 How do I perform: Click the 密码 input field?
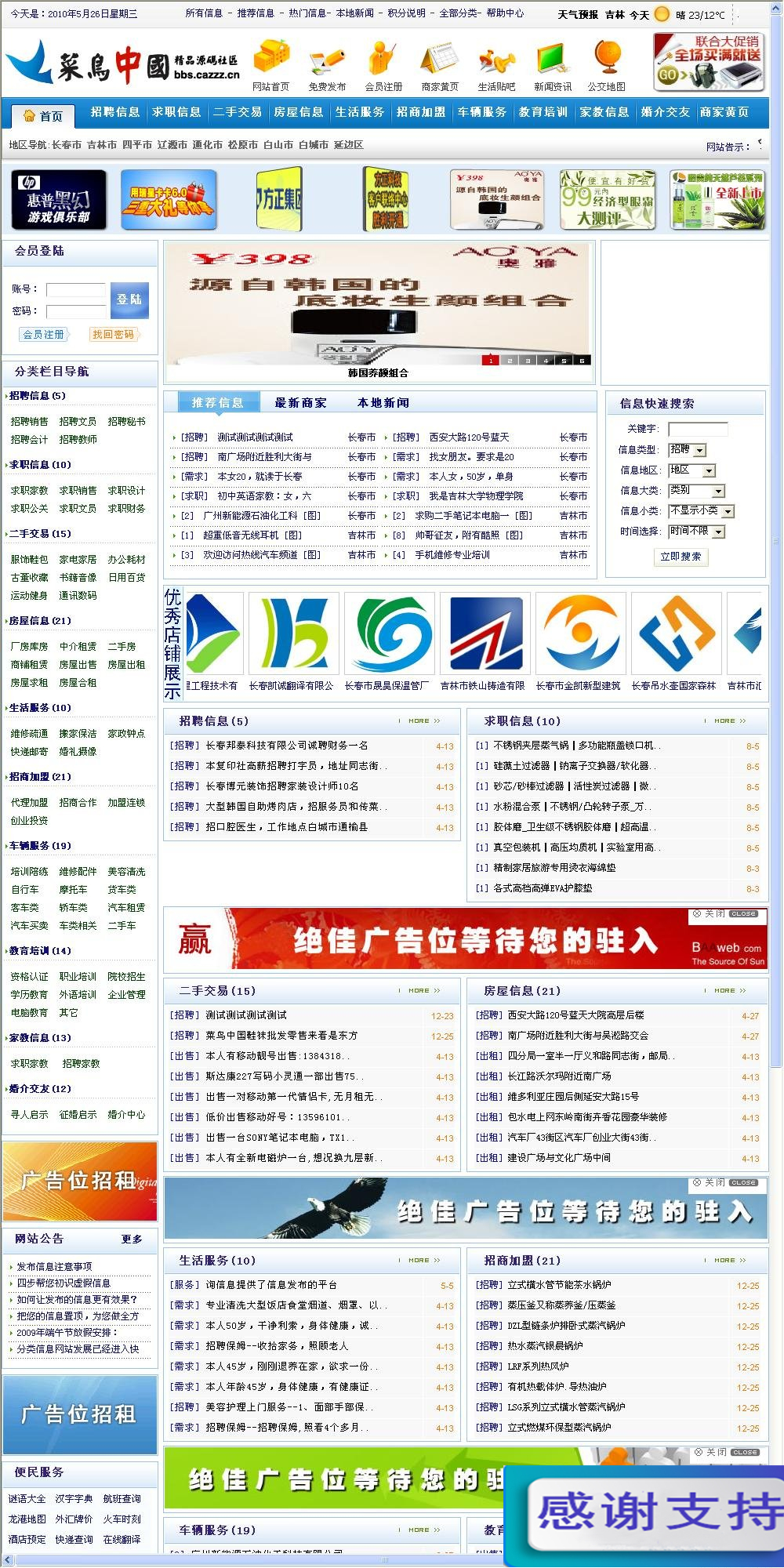pyautogui.click(x=75, y=311)
